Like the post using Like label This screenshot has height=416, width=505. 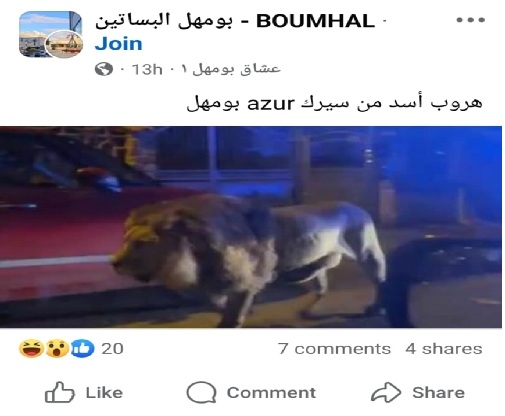click(x=104, y=393)
